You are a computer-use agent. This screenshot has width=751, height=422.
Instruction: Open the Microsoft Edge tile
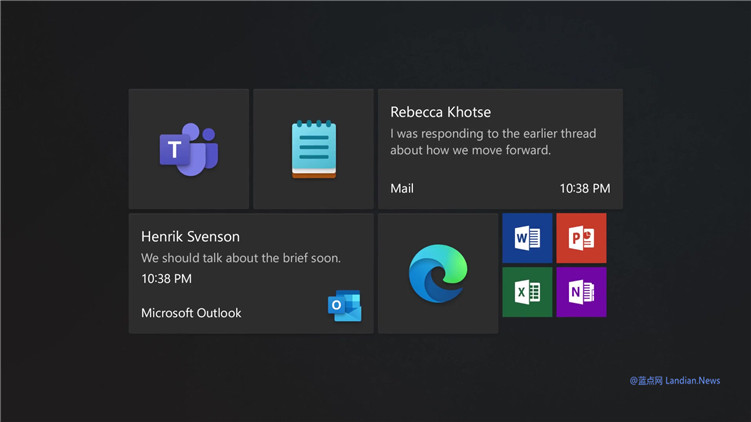pyautogui.click(x=438, y=274)
